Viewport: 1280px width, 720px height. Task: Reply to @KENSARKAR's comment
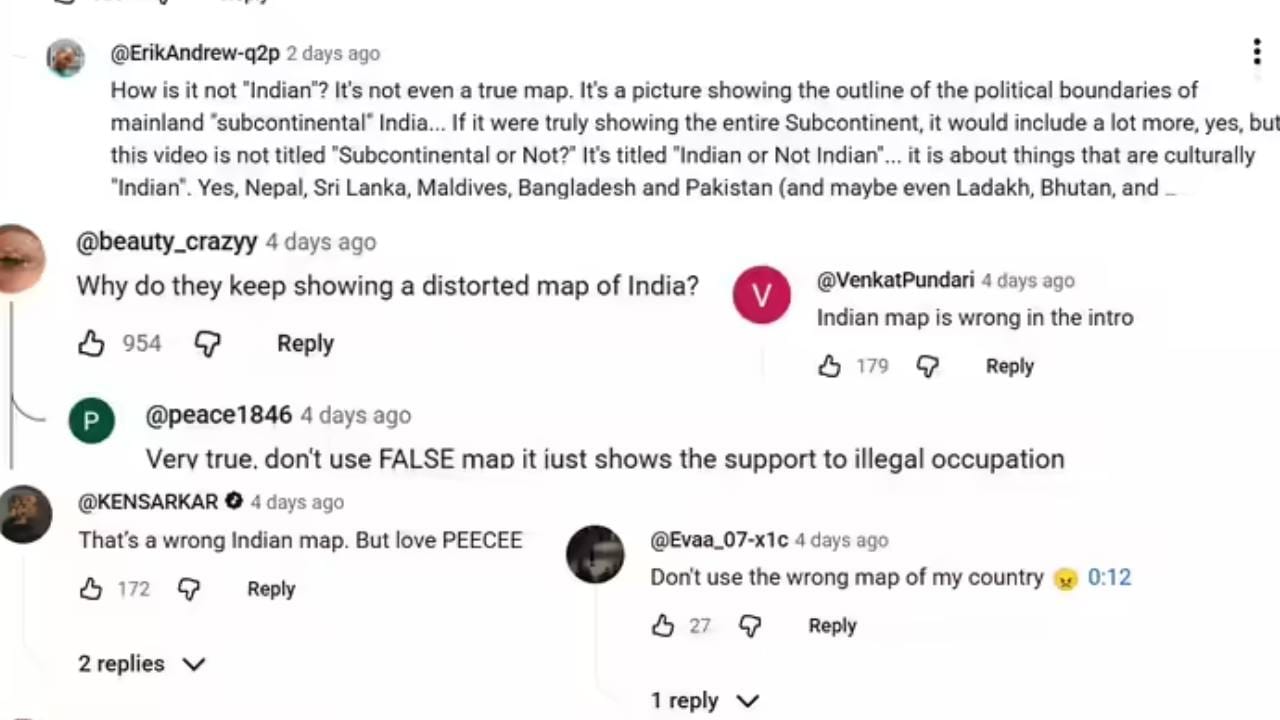pos(271,589)
